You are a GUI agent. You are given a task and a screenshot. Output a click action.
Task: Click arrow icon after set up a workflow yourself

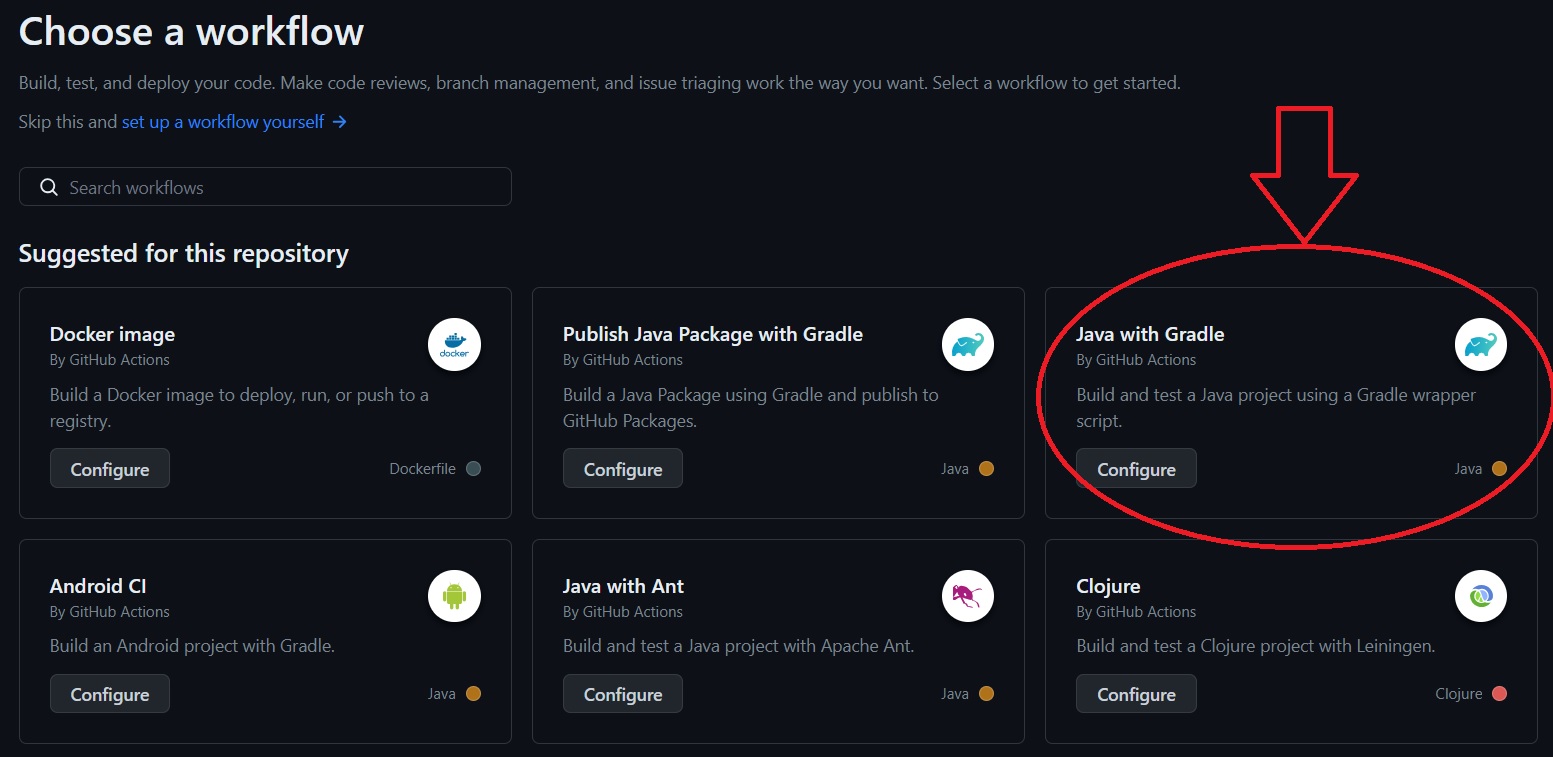340,122
